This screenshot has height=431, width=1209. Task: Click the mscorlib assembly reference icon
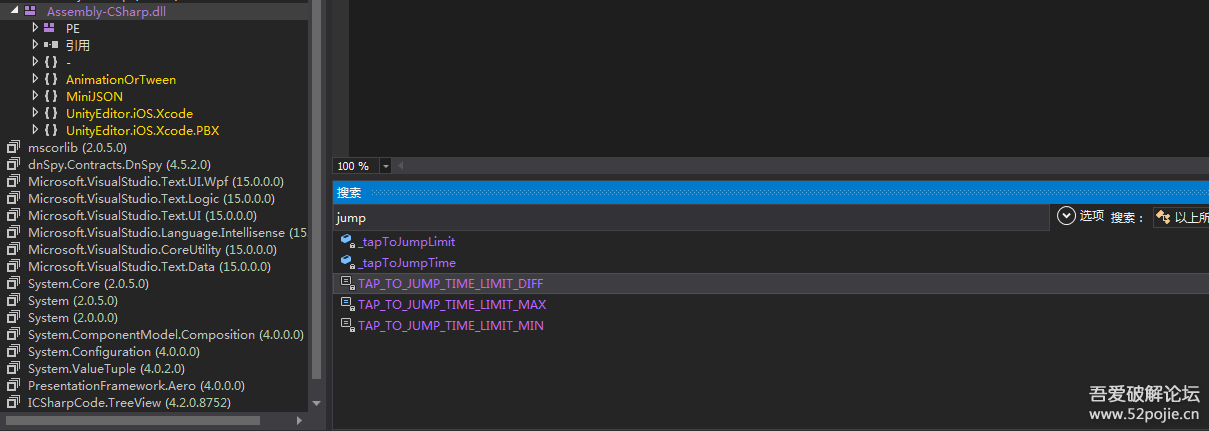click(x=13, y=148)
